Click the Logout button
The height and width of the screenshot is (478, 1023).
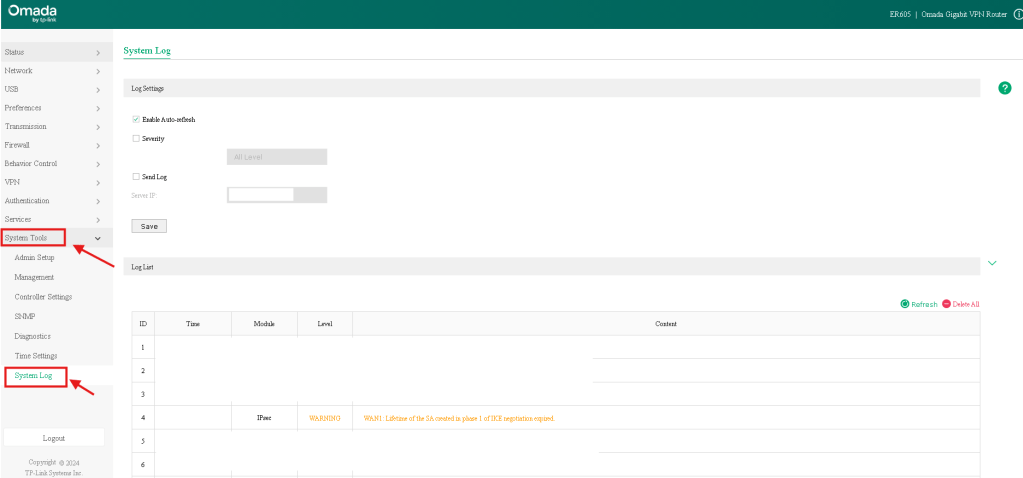[54, 438]
